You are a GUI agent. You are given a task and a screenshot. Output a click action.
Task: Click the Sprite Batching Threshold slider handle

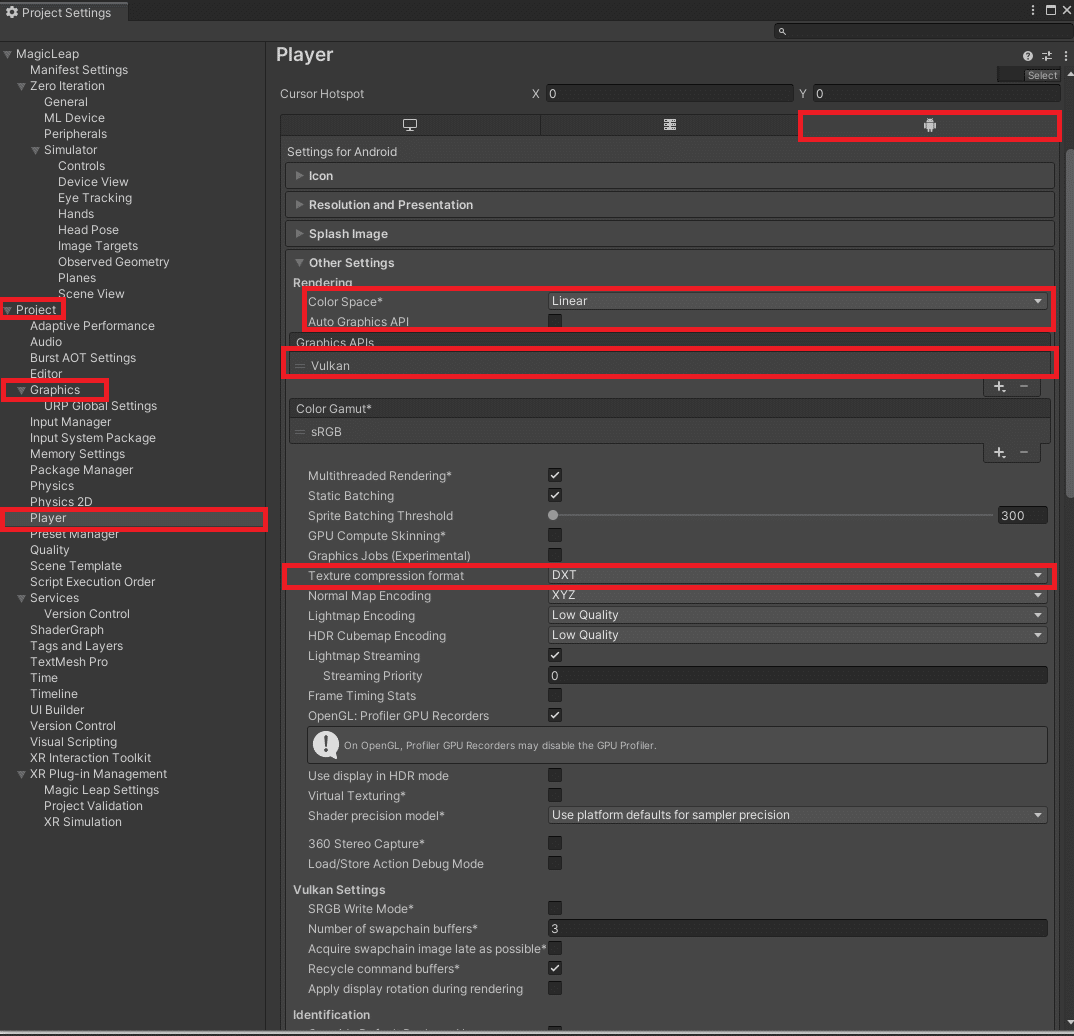553,515
